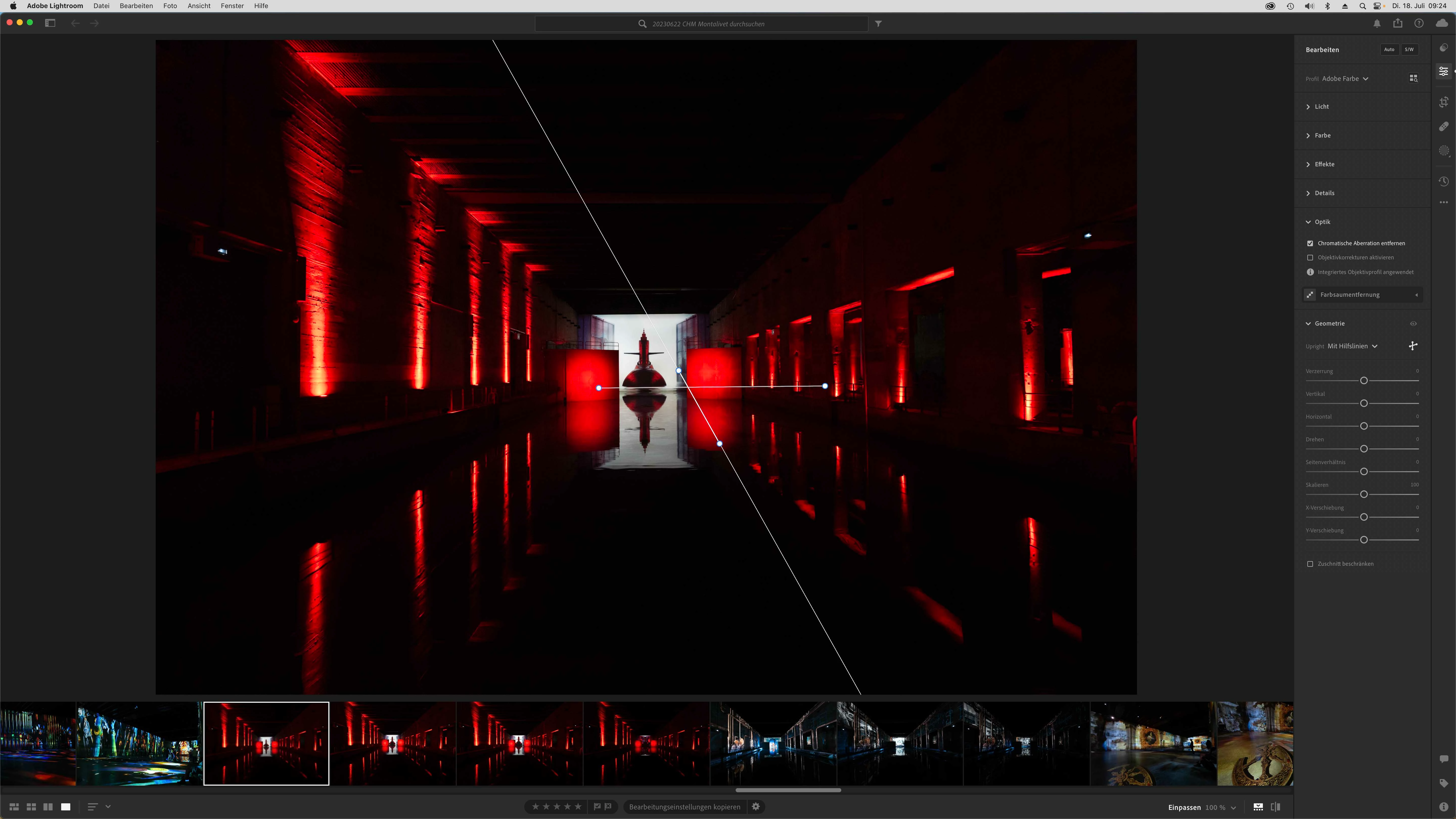Screen dimensions: 1456x819
Task: Open the profile browser grid icon
Action: 1413,79
